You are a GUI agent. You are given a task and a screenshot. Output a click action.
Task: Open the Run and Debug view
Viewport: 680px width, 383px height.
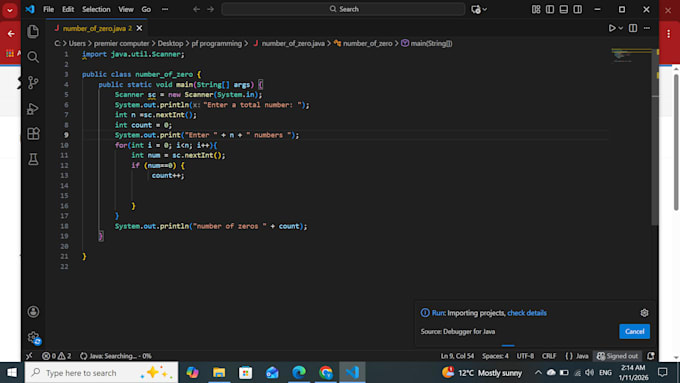coord(33,108)
